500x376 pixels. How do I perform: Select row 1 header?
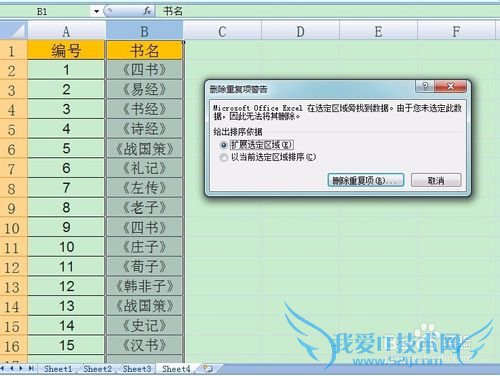(13, 51)
